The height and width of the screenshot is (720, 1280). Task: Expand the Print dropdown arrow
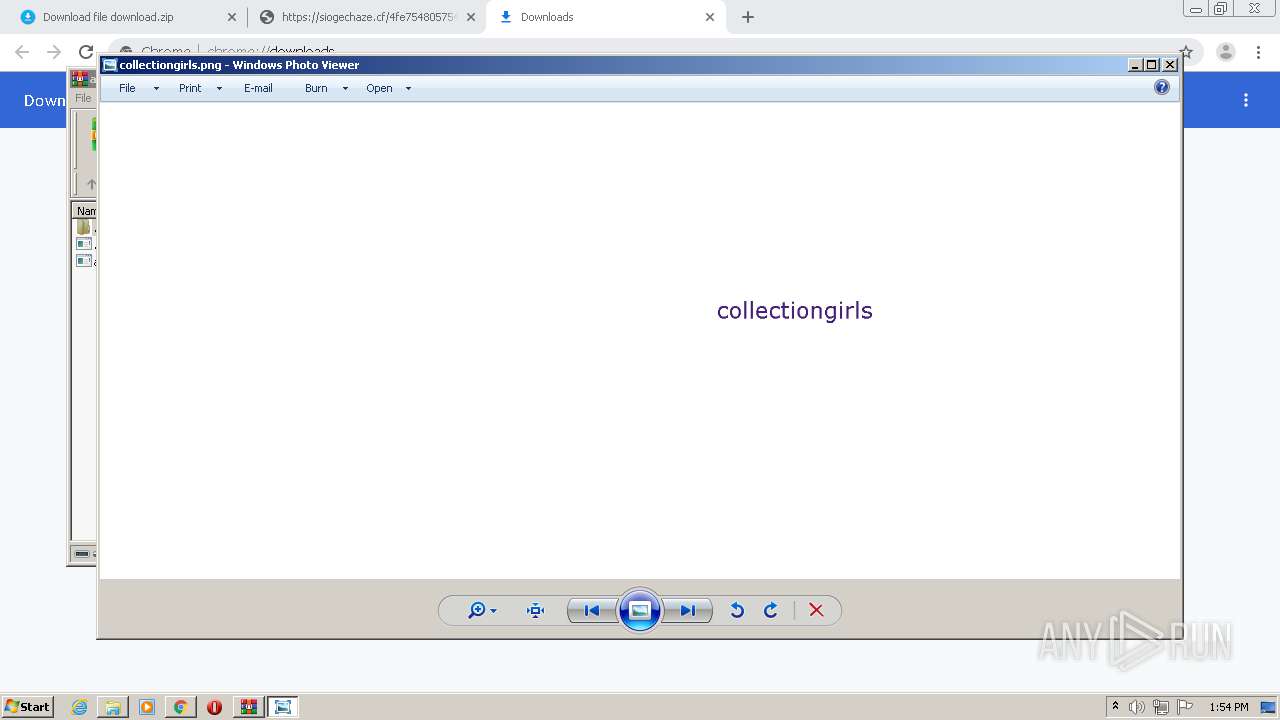pyautogui.click(x=219, y=88)
